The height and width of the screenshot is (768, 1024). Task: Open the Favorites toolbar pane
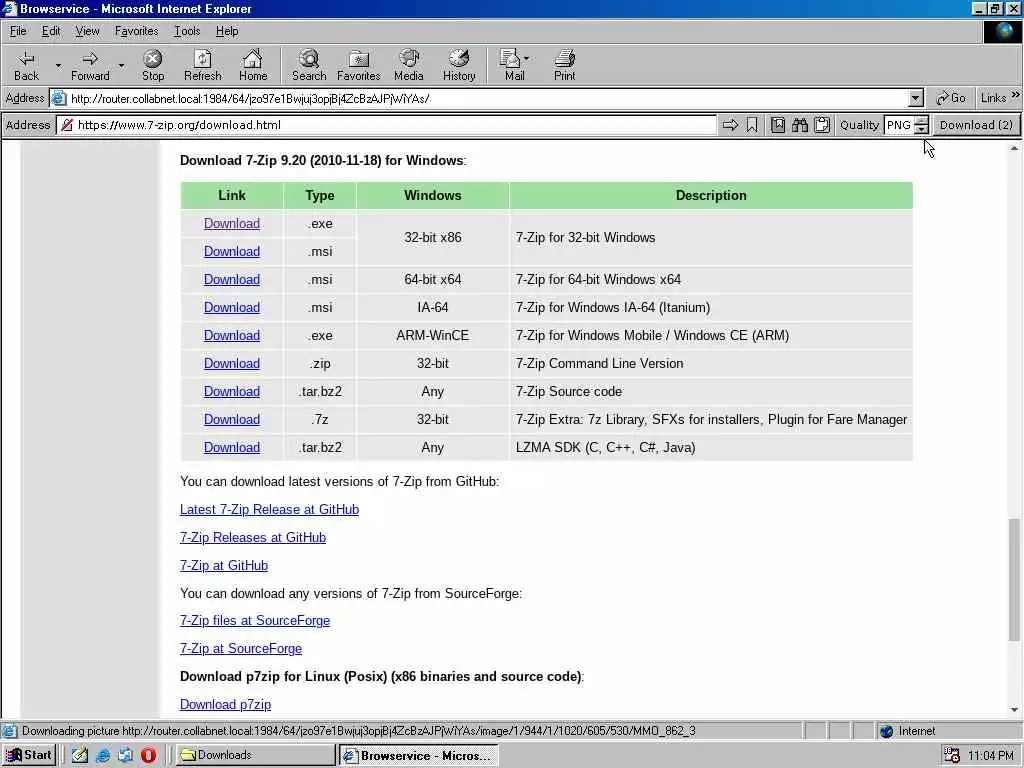click(359, 65)
